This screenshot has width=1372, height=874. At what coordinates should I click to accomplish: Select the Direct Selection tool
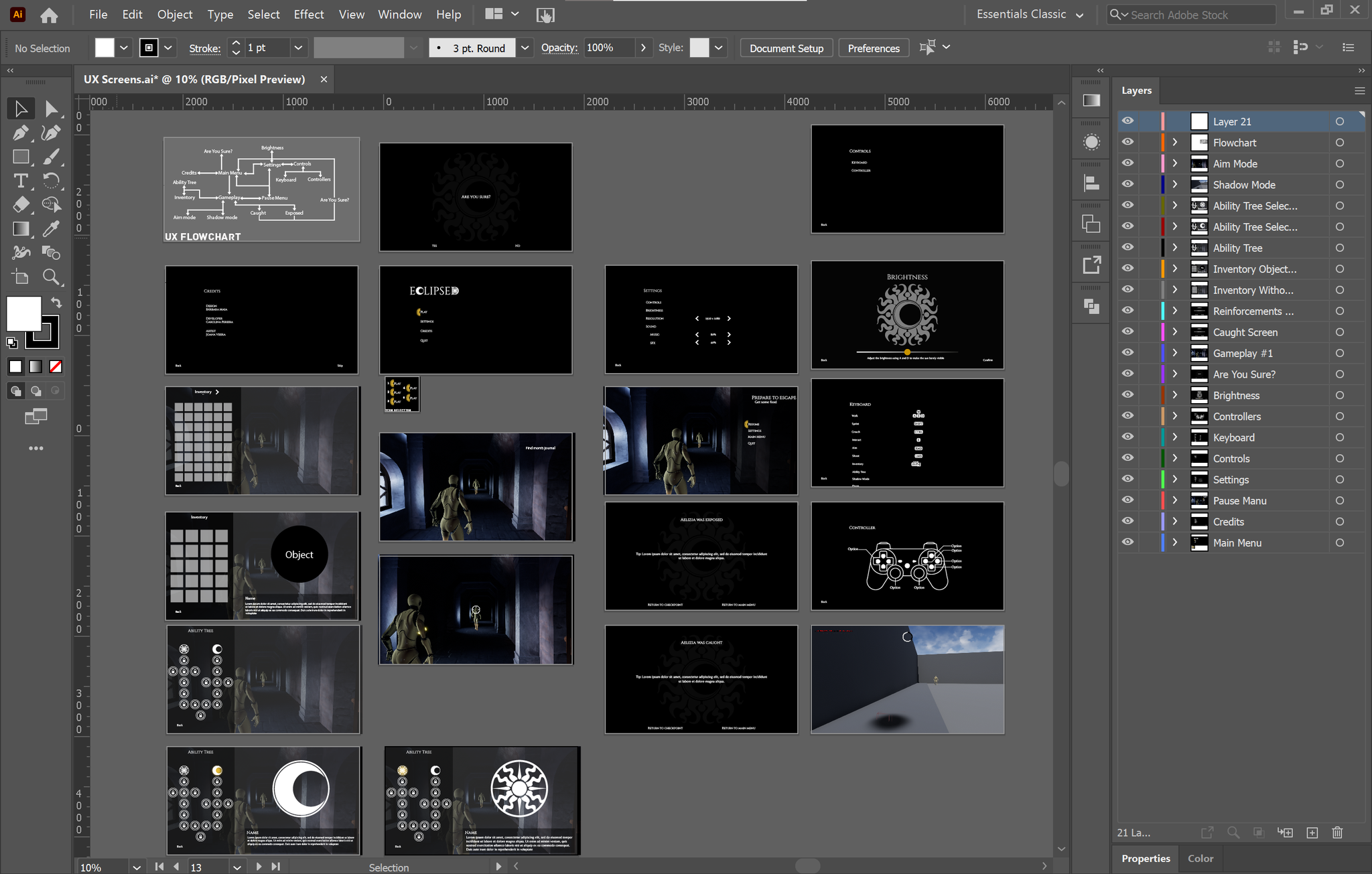click(x=51, y=108)
